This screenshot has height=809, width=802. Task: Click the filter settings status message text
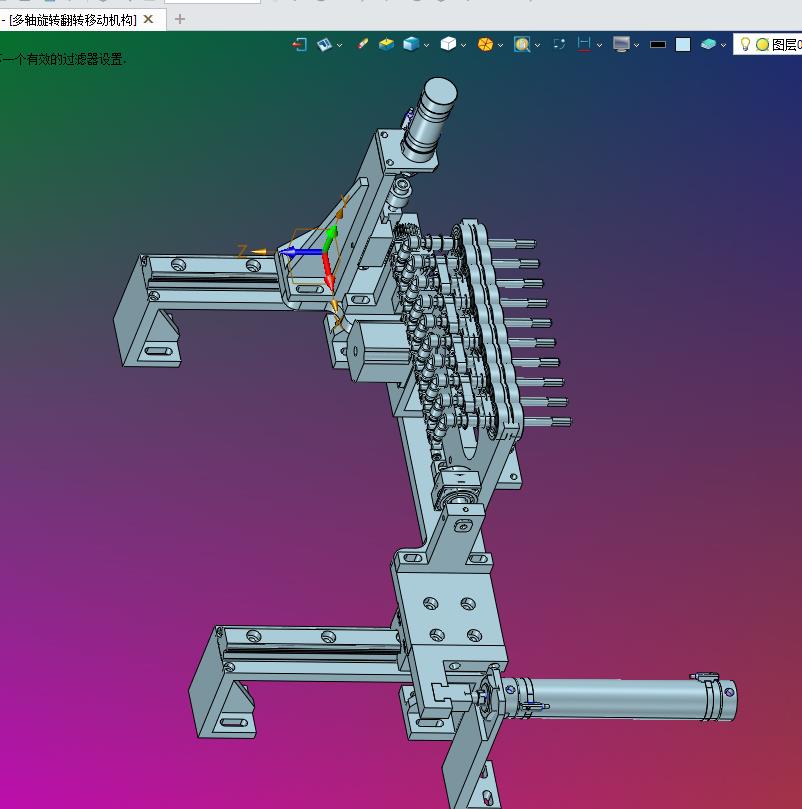63,60
